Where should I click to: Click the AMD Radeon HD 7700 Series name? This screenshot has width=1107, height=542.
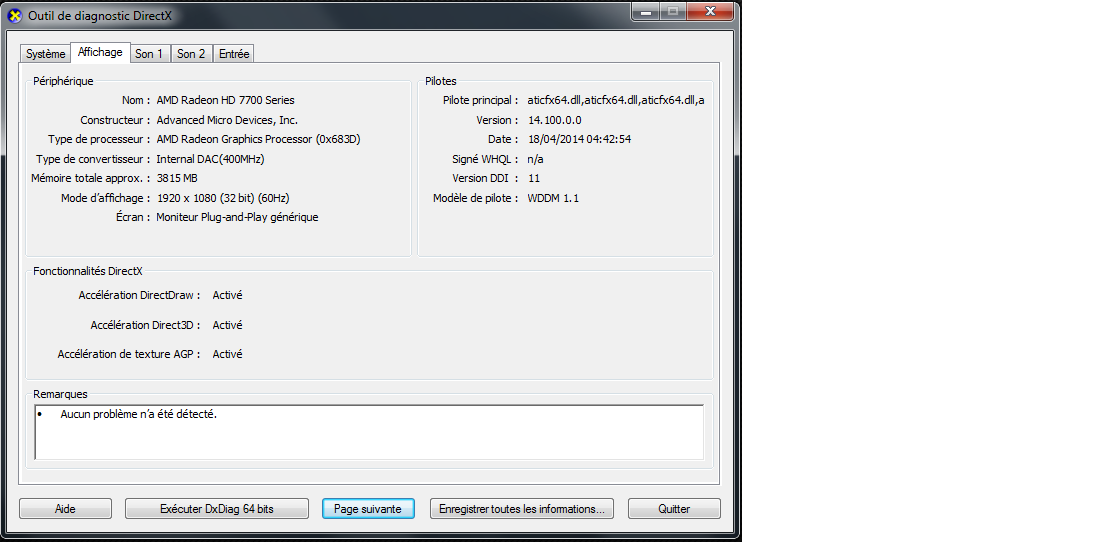point(225,100)
